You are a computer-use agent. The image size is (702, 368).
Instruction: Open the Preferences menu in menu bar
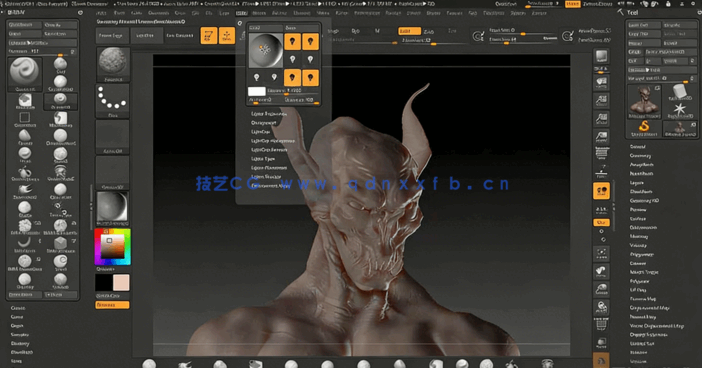tap(367, 13)
